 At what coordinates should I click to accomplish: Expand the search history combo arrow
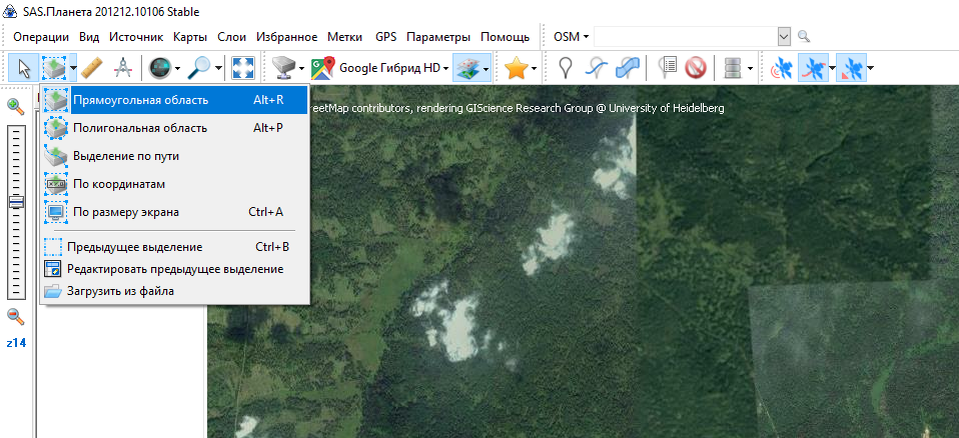[785, 37]
